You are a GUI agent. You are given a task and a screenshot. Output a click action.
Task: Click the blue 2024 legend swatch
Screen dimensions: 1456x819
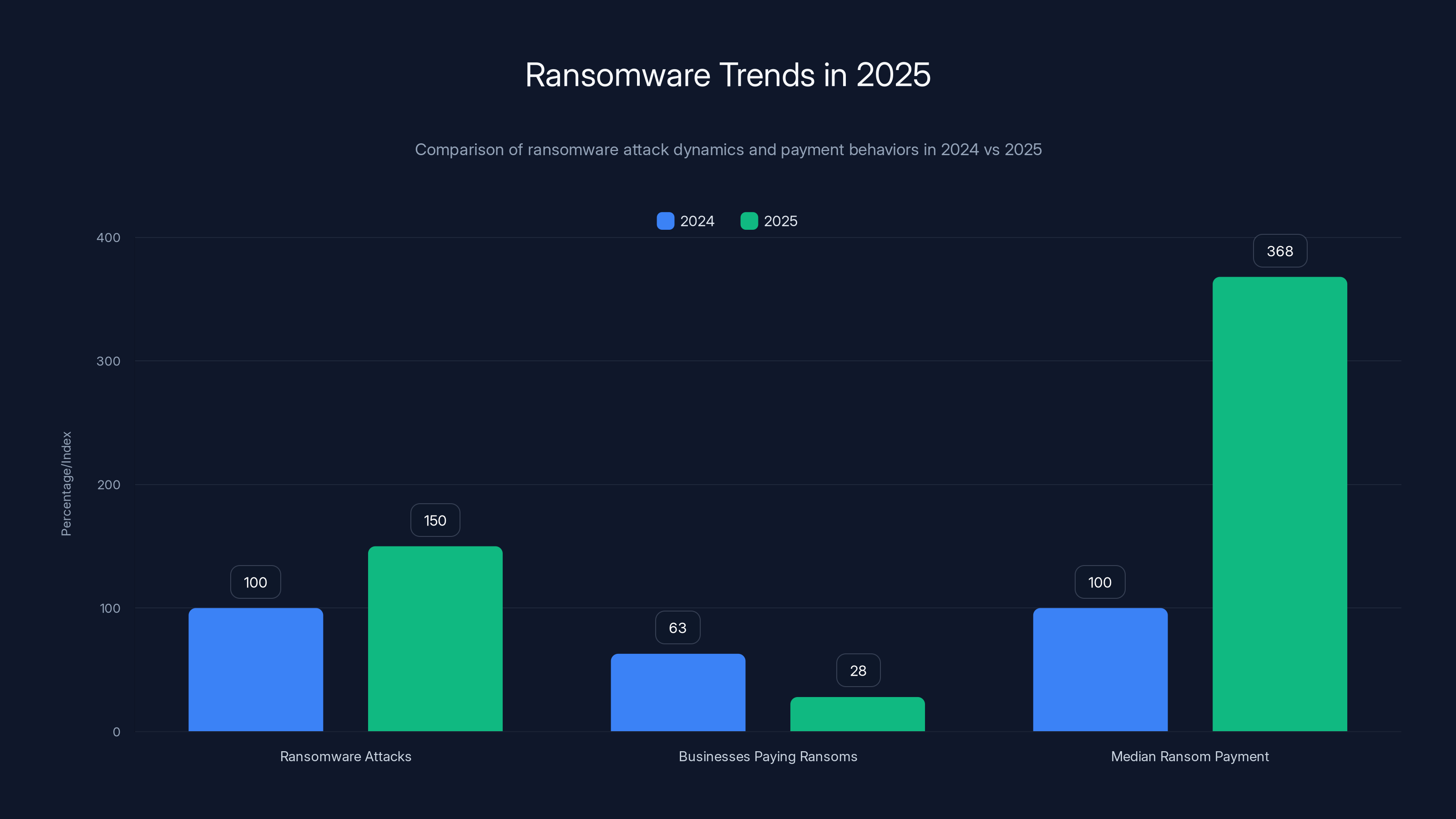pos(665,221)
